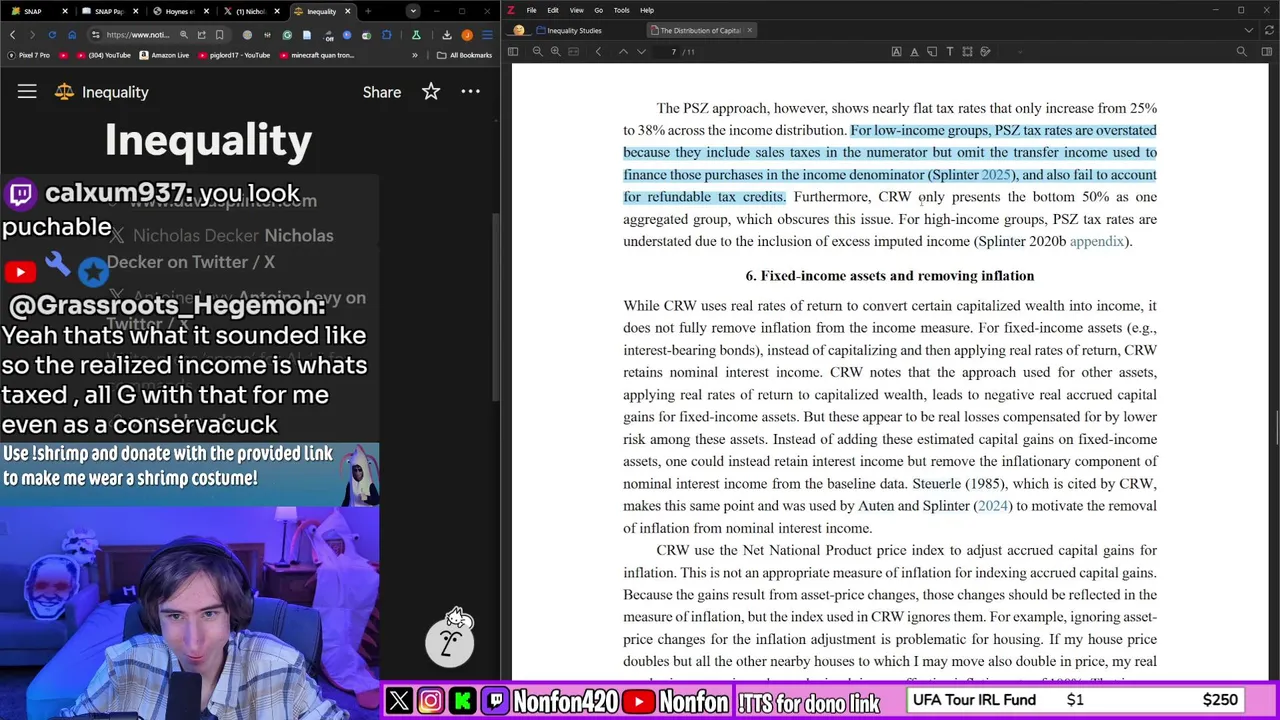Open the Zotero View menu
The height and width of the screenshot is (720, 1280).
point(576,10)
